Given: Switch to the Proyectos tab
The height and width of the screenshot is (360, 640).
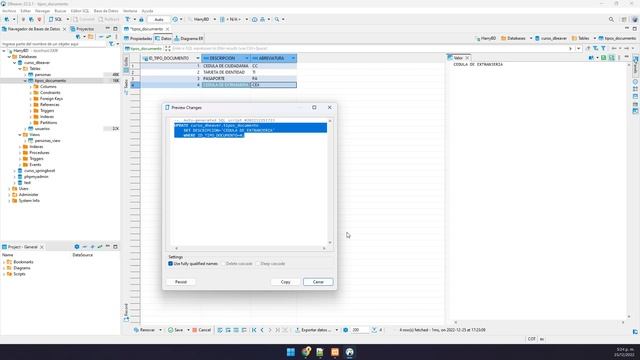Looking at the screenshot, I should (x=82, y=29).
